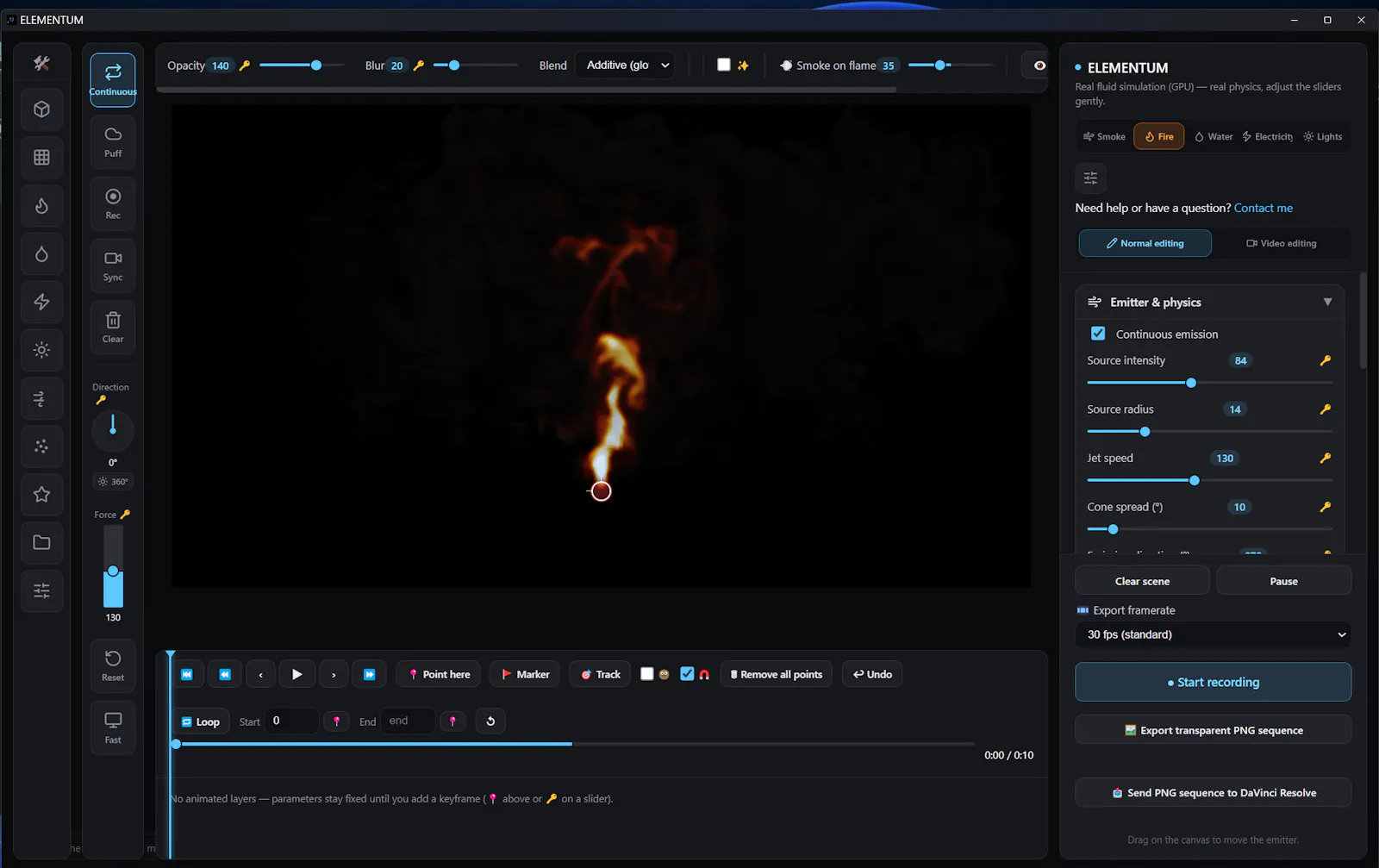Switch to Normal editing mode
Image resolution: width=1379 pixels, height=868 pixels.
(x=1145, y=243)
